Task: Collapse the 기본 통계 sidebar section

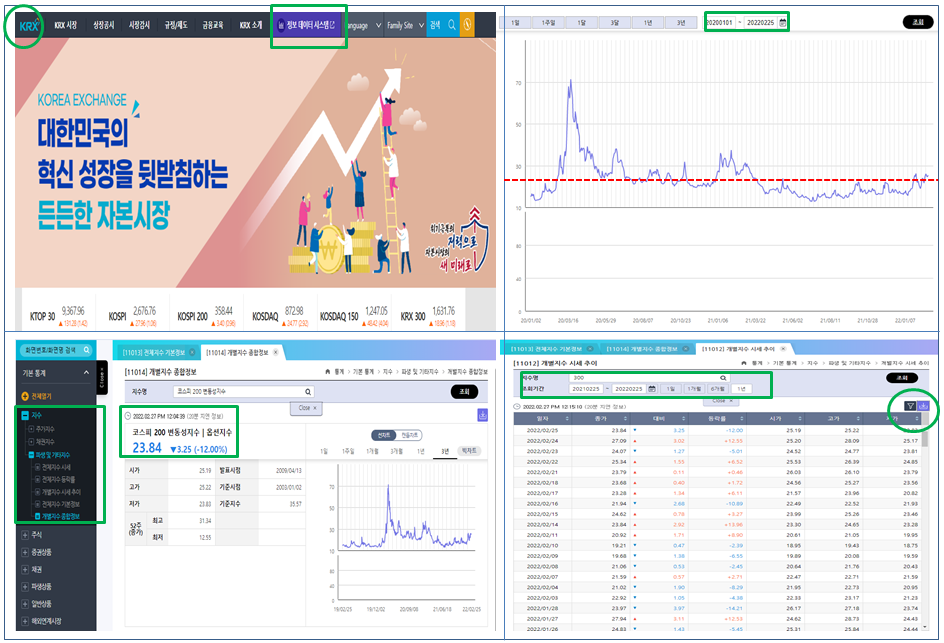Action: [x=86, y=373]
